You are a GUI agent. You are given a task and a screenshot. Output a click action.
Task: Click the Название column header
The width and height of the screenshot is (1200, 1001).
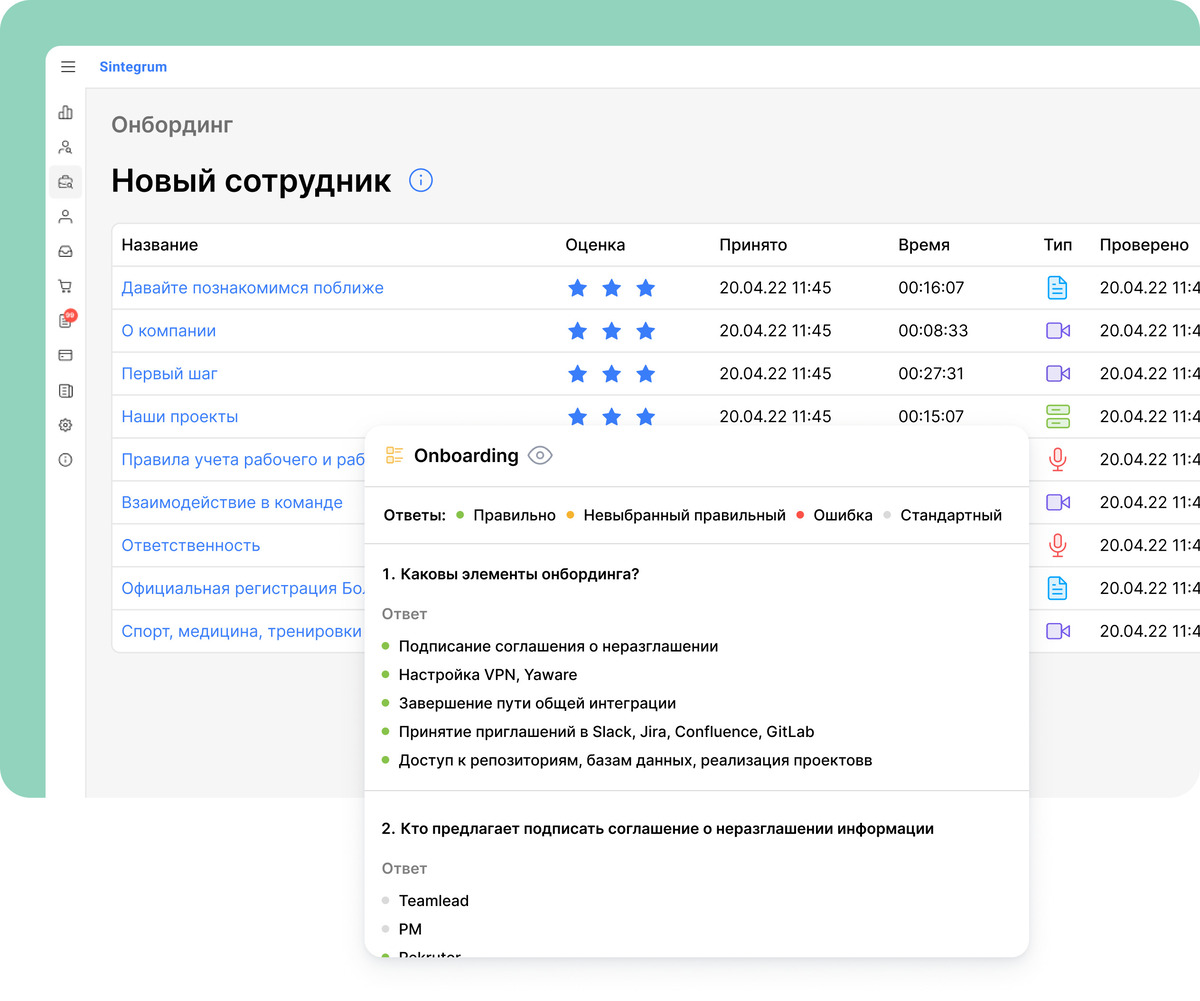click(x=160, y=245)
